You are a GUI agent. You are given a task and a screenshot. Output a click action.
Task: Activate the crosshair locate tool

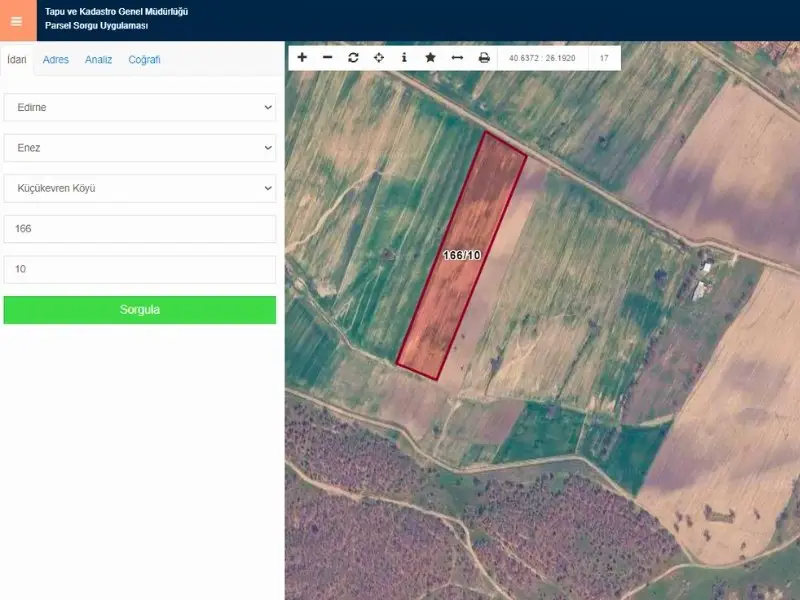pyautogui.click(x=379, y=58)
